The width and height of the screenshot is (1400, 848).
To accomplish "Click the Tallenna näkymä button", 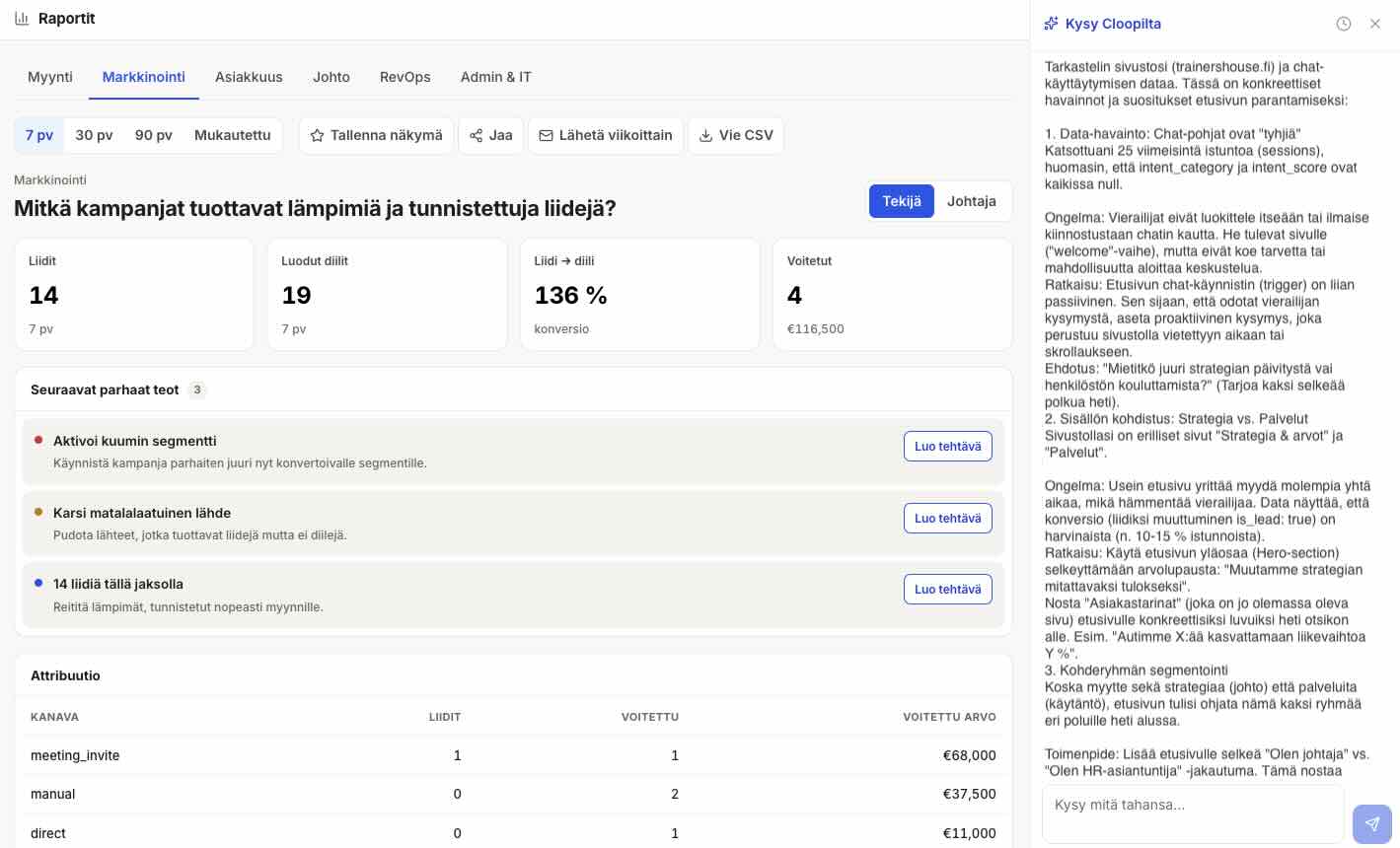I will point(376,135).
